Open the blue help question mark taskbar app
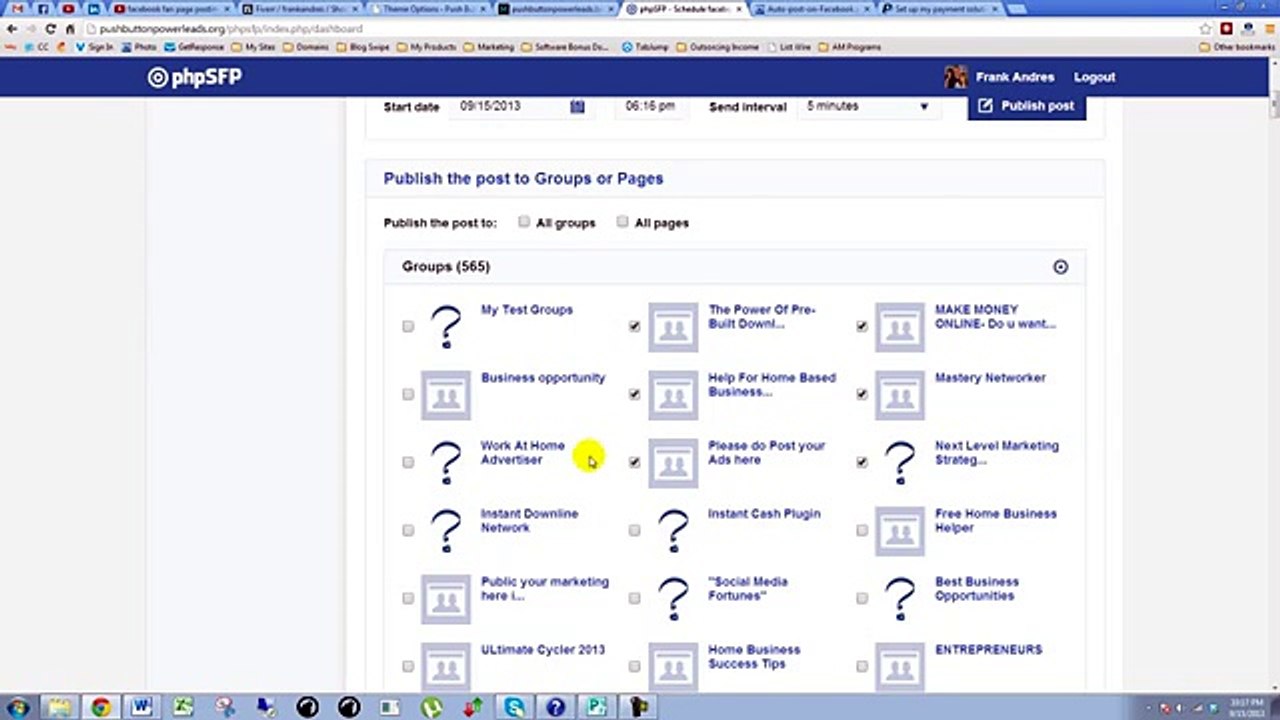 point(556,707)
